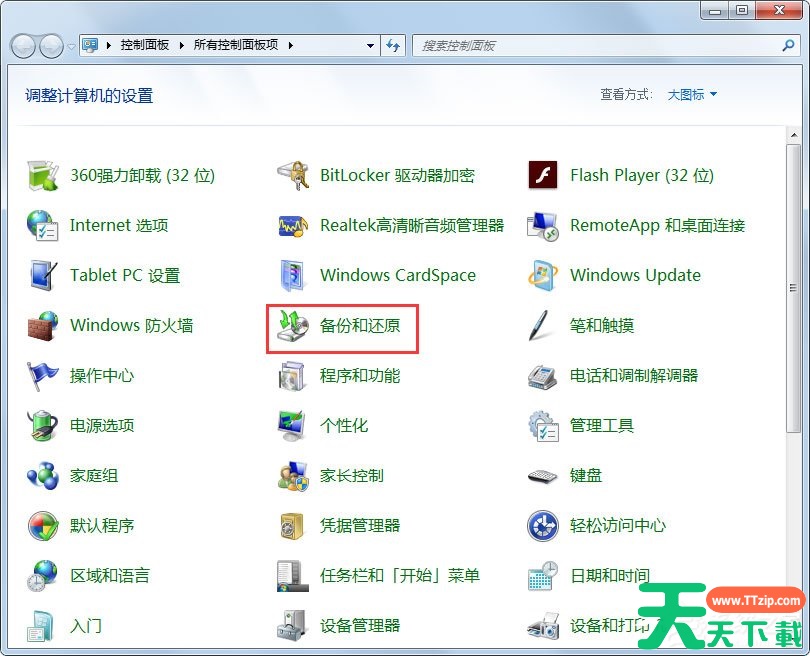The height and width of the screenshot is (656, 810).
Task: Open the 管理工具 gear icon
Action: (x=542, y=426)
